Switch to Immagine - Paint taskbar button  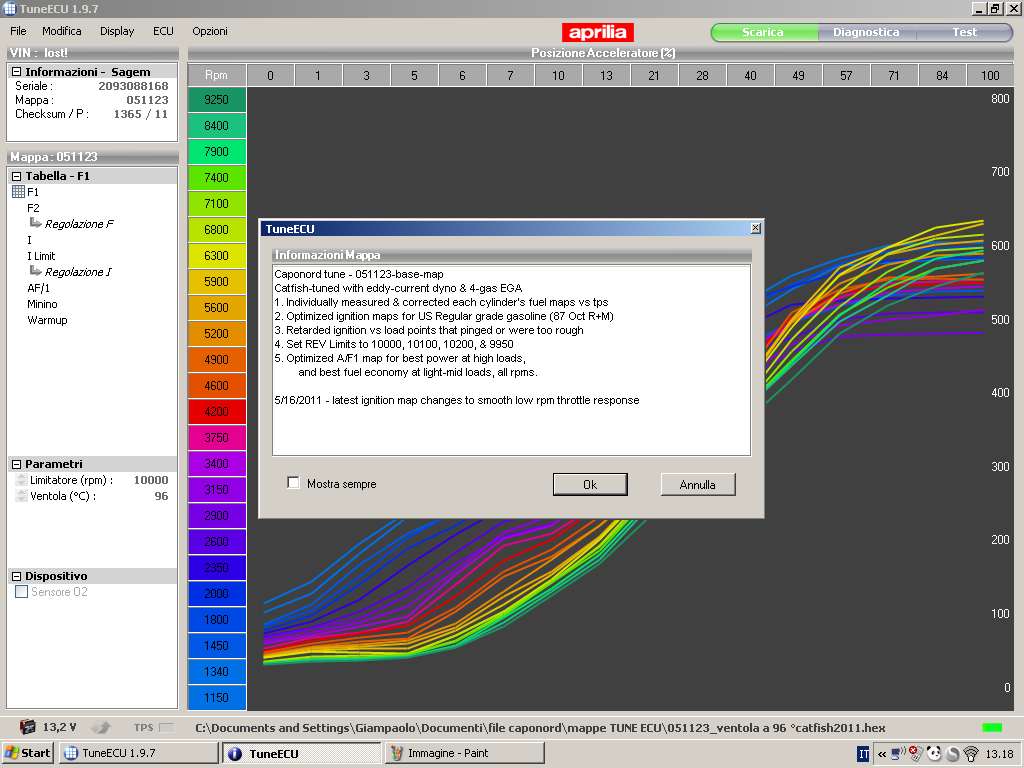(464, 753)
